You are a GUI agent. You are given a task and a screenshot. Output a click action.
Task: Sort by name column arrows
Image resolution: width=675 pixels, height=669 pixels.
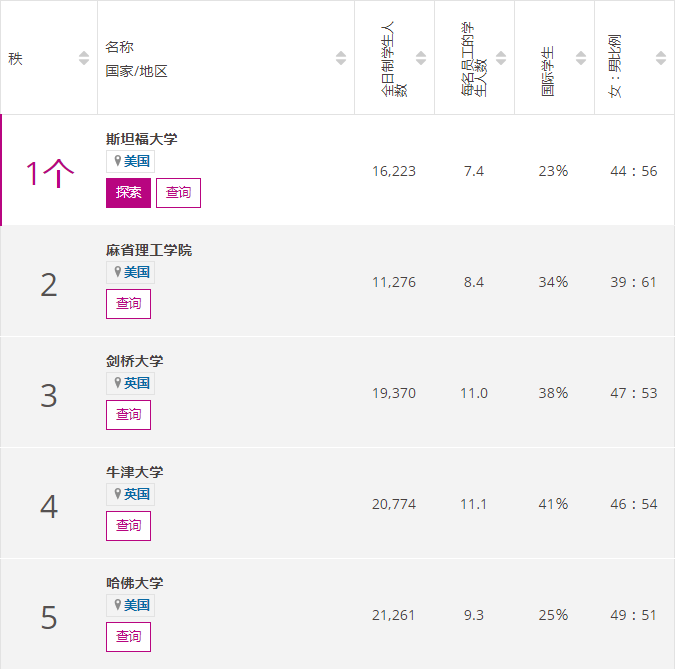click(x=341, y=59)
